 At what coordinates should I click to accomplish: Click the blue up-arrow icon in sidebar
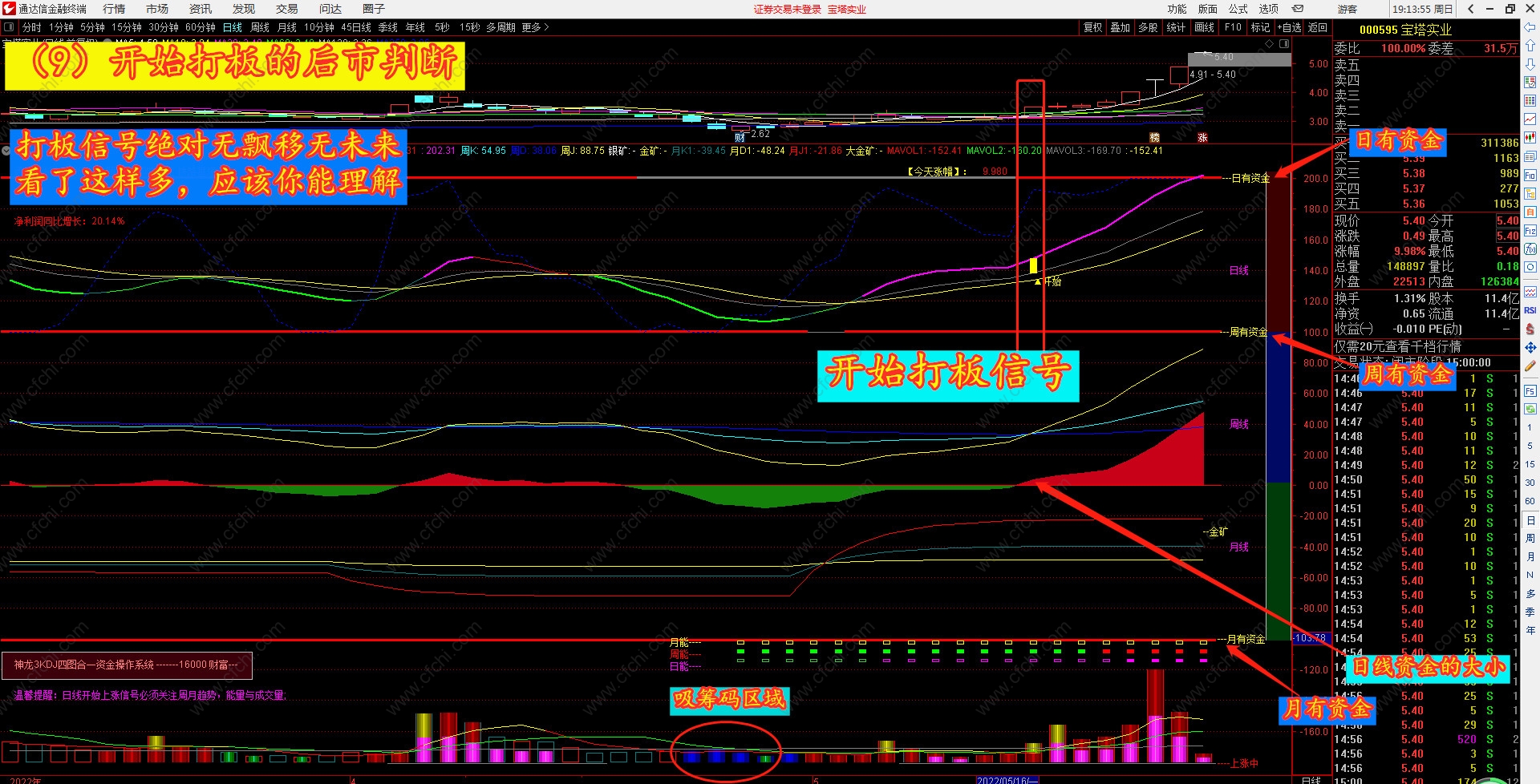point(1530,46)
